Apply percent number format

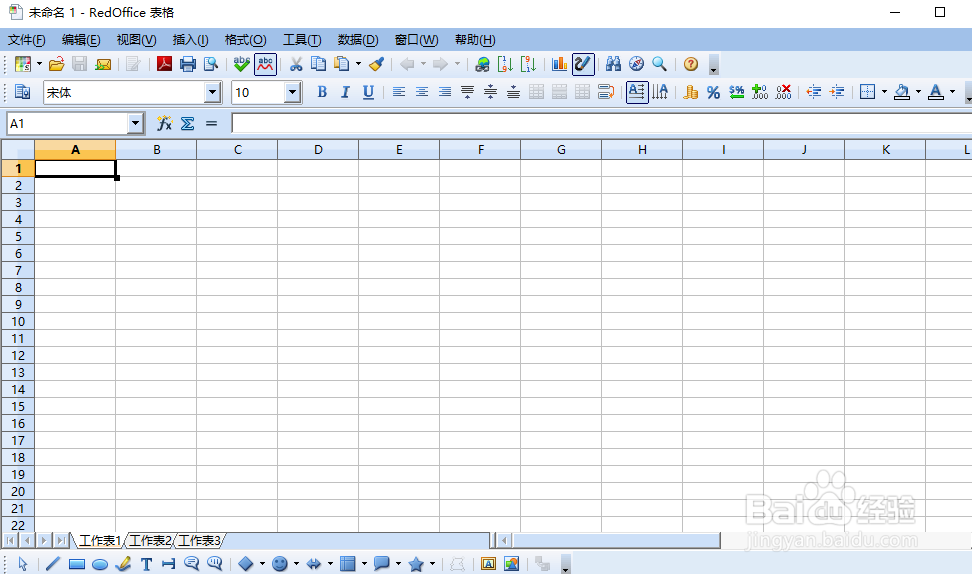pos(714,92)
